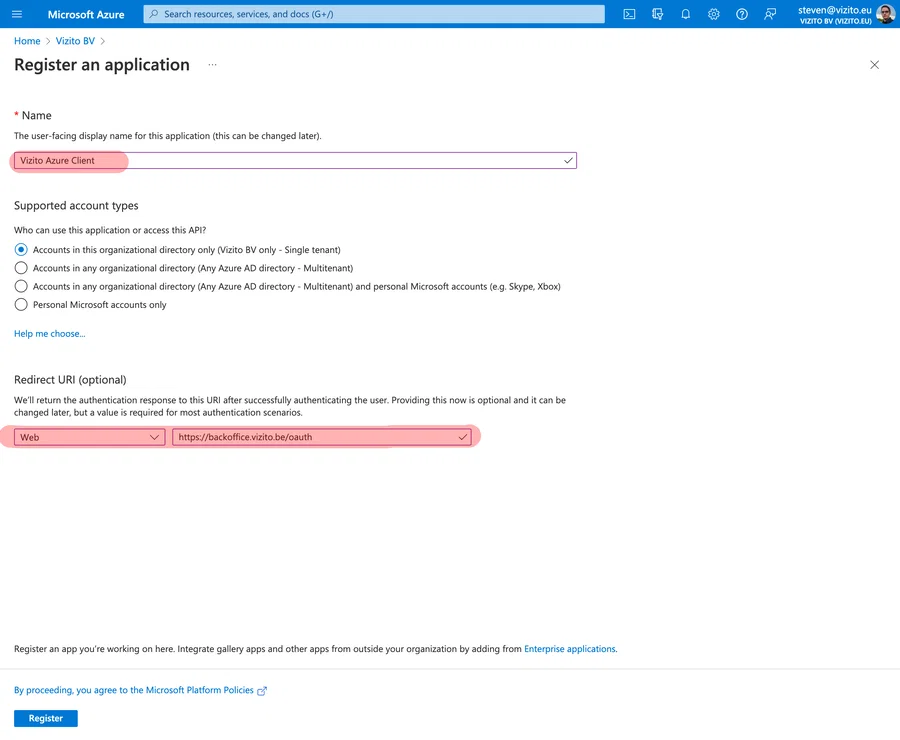Open Directories and subscriptions filter icon
900x740 pixels.
coord(658,14)
